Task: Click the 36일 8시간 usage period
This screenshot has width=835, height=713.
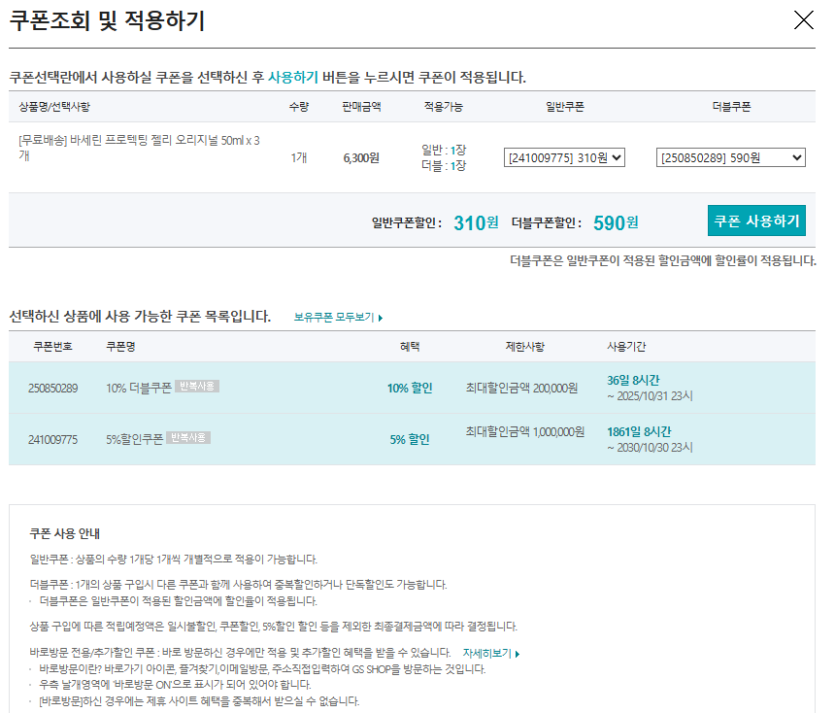Action: (x=633, y=380)
